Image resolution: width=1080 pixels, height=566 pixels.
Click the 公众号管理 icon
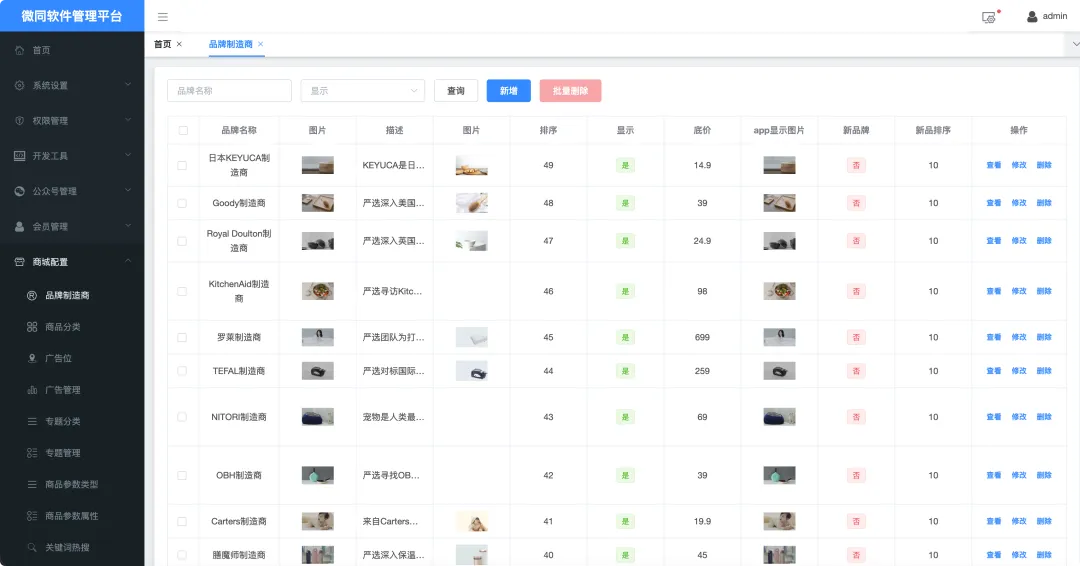click(19, 191)
